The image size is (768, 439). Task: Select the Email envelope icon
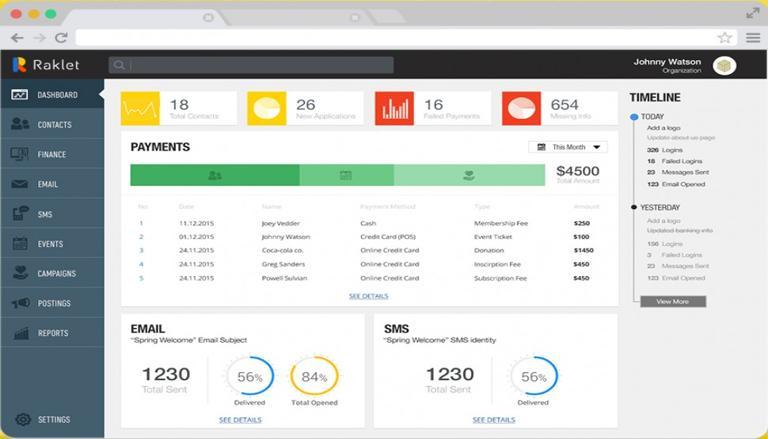pos(20,184)
